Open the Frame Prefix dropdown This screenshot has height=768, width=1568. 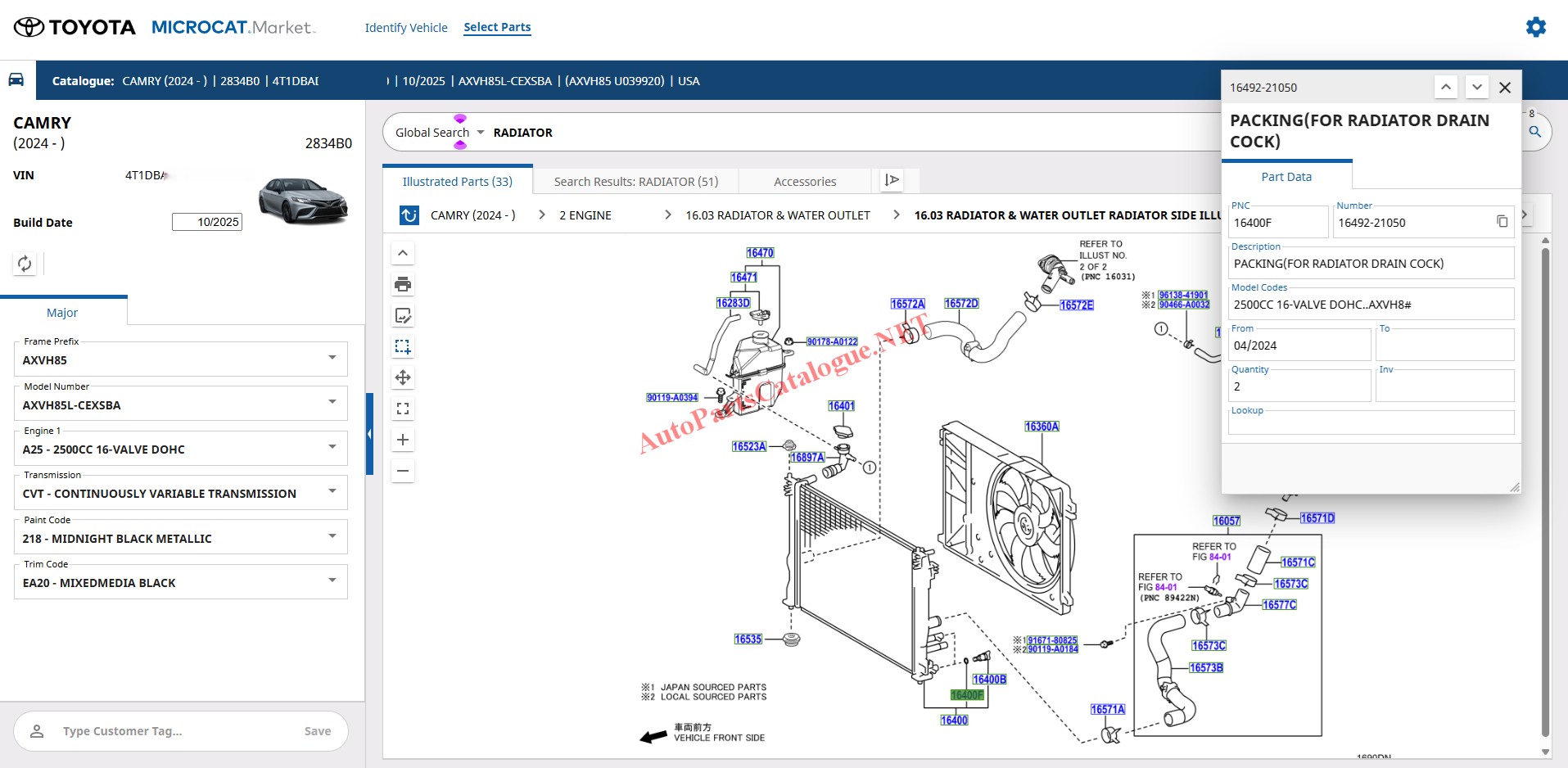coord(332,358)
